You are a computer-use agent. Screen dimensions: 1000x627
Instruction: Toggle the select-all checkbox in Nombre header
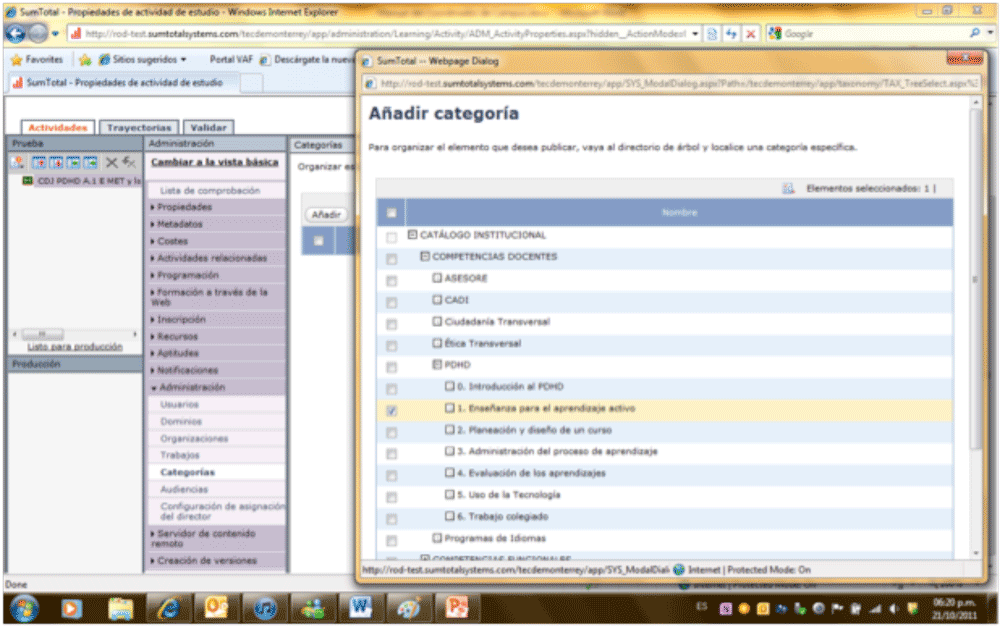point(392,213)
